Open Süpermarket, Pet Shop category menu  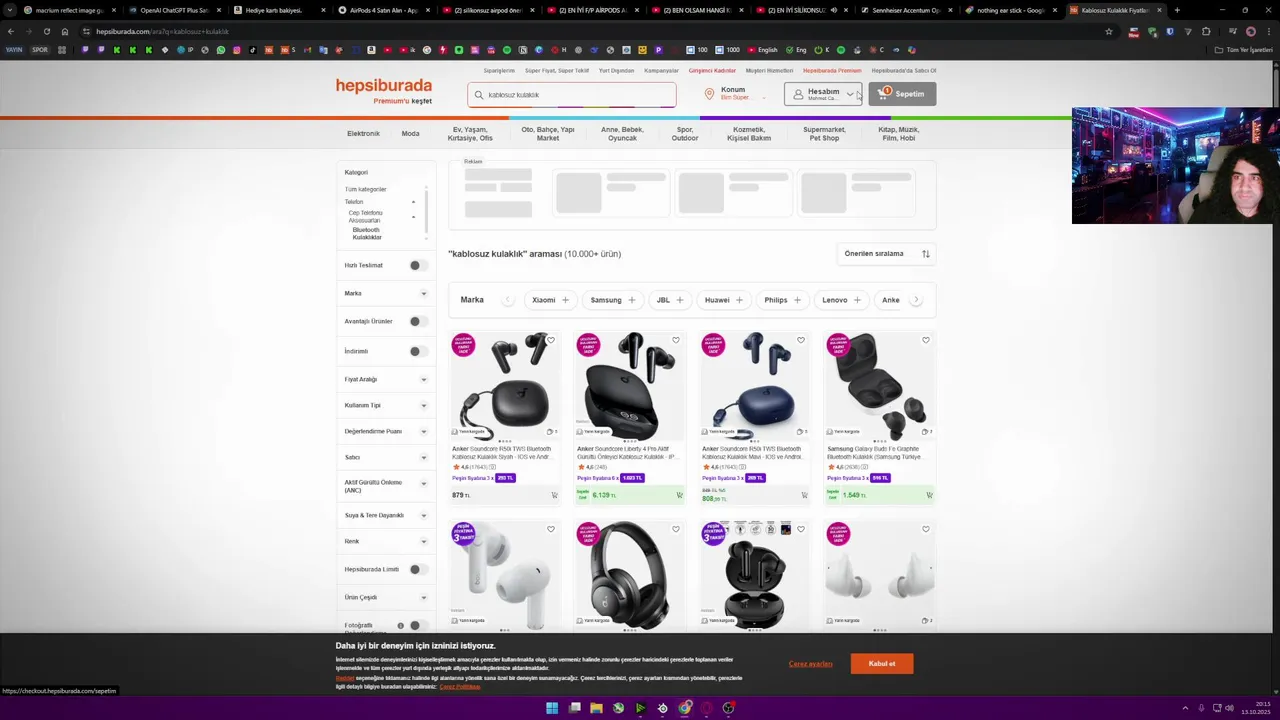click(824, 134)
